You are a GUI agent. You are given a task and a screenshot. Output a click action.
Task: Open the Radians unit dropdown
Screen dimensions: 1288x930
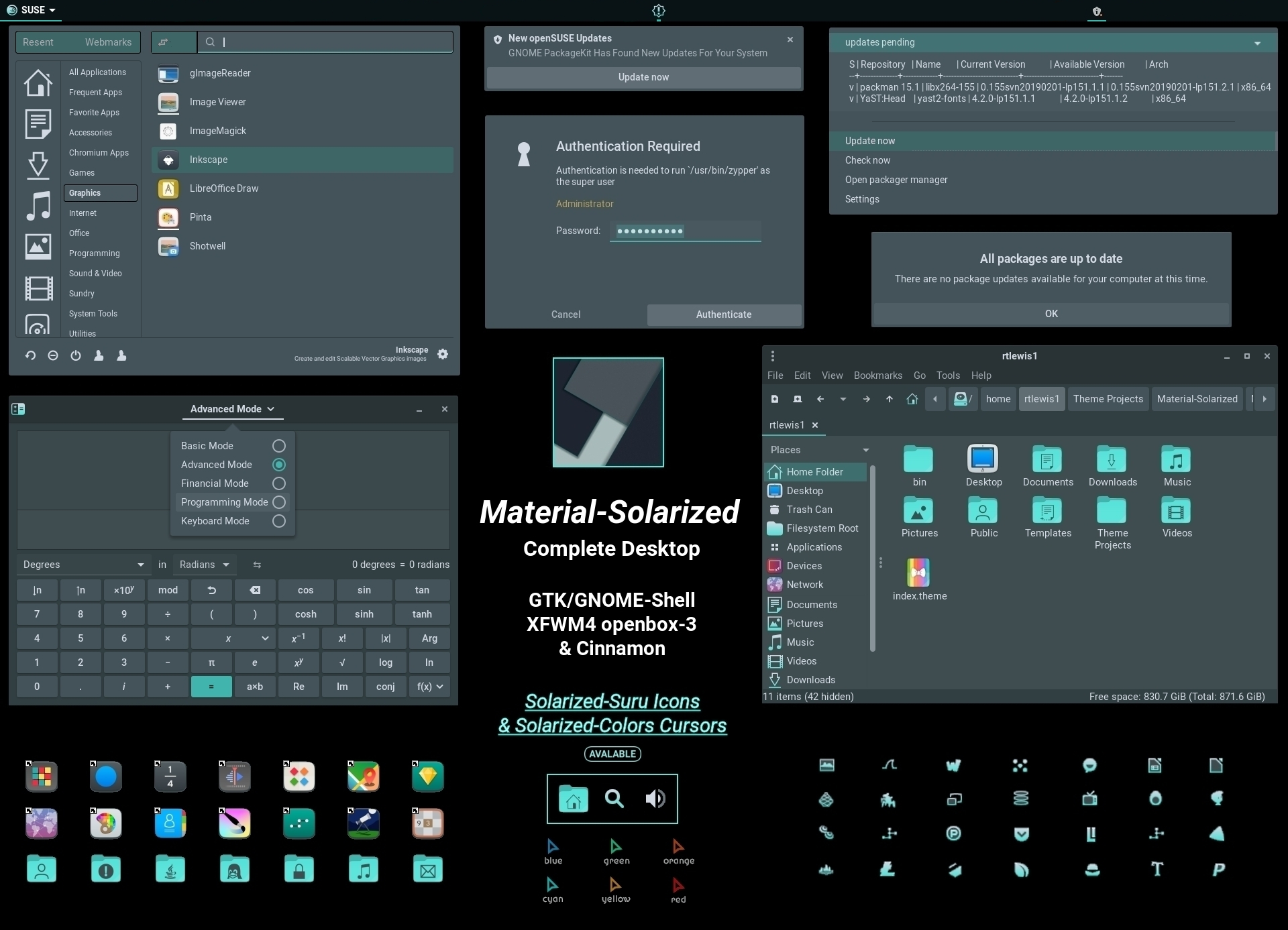click(203, 565)
